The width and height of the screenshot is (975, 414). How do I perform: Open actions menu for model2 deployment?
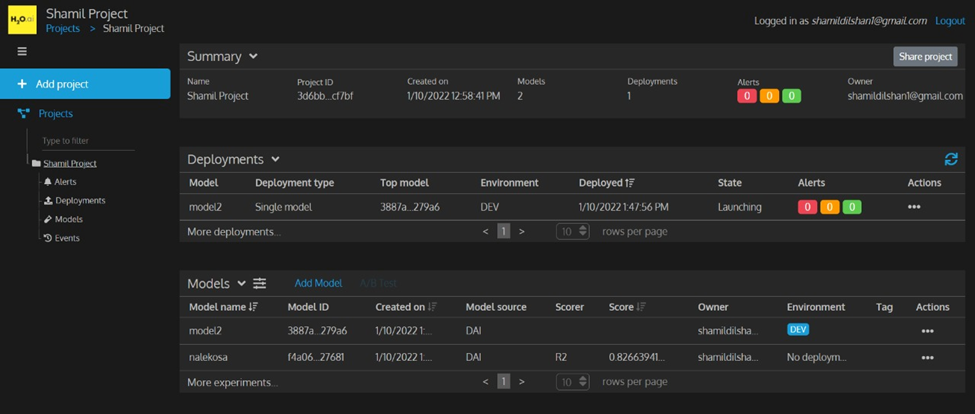913,207
